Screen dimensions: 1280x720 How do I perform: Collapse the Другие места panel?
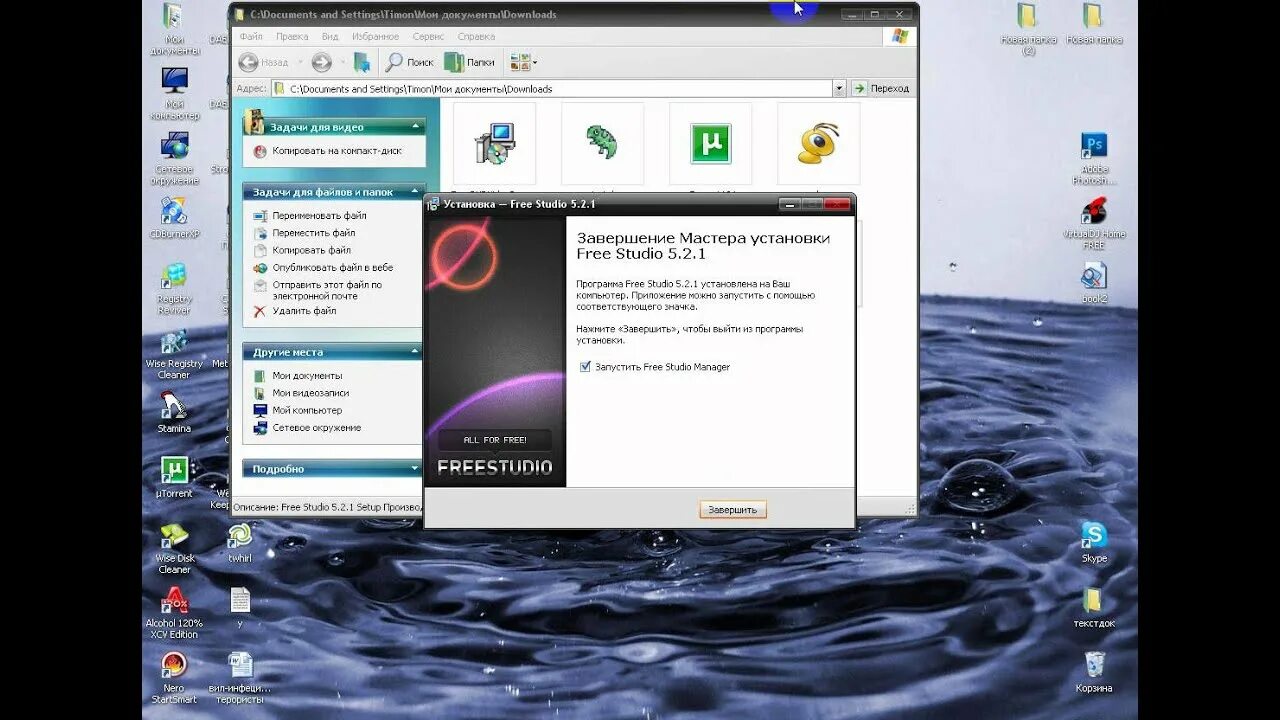(415, 352)
